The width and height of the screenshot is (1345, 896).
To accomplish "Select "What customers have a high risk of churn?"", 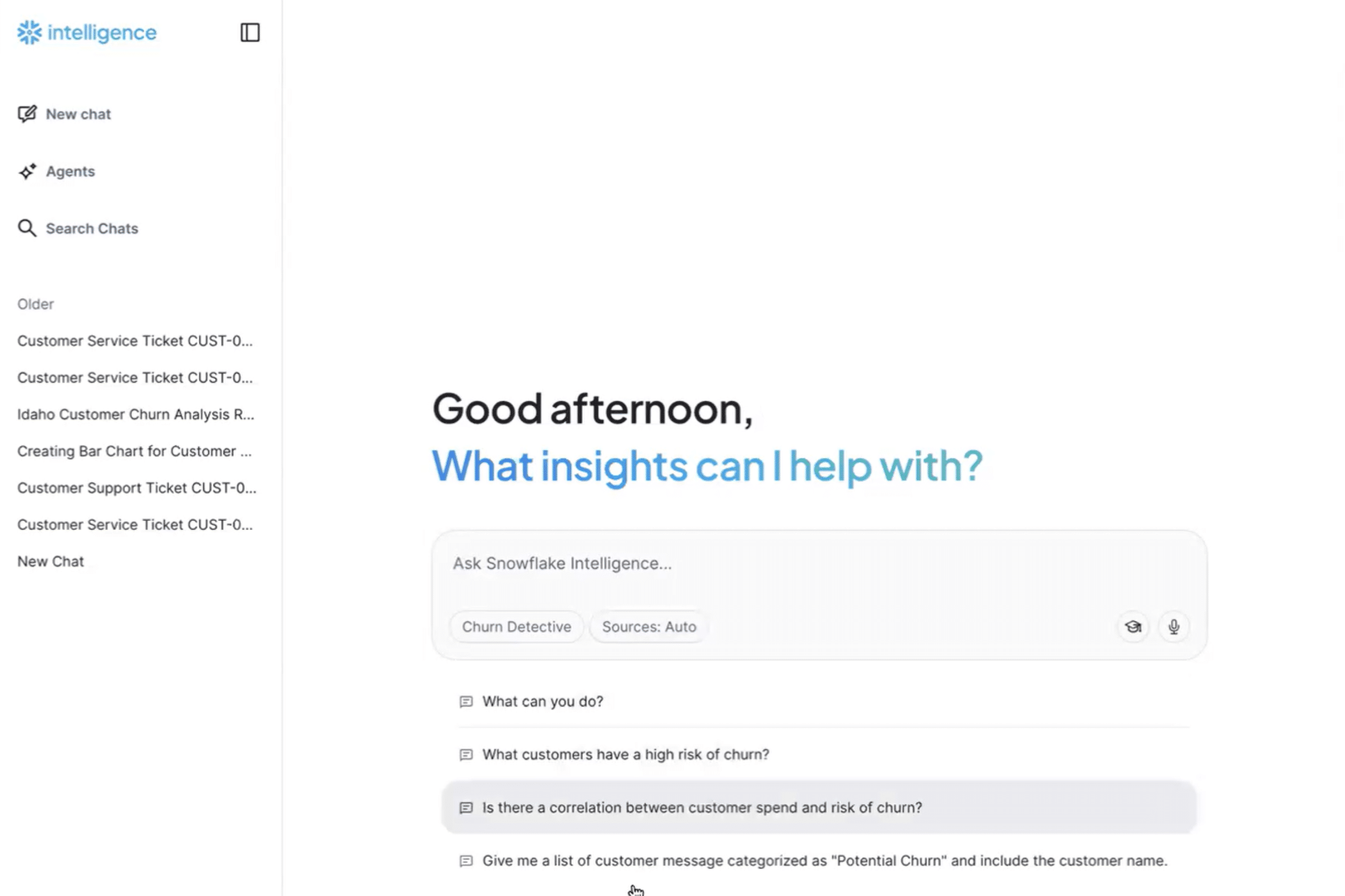I will (625, 755).
